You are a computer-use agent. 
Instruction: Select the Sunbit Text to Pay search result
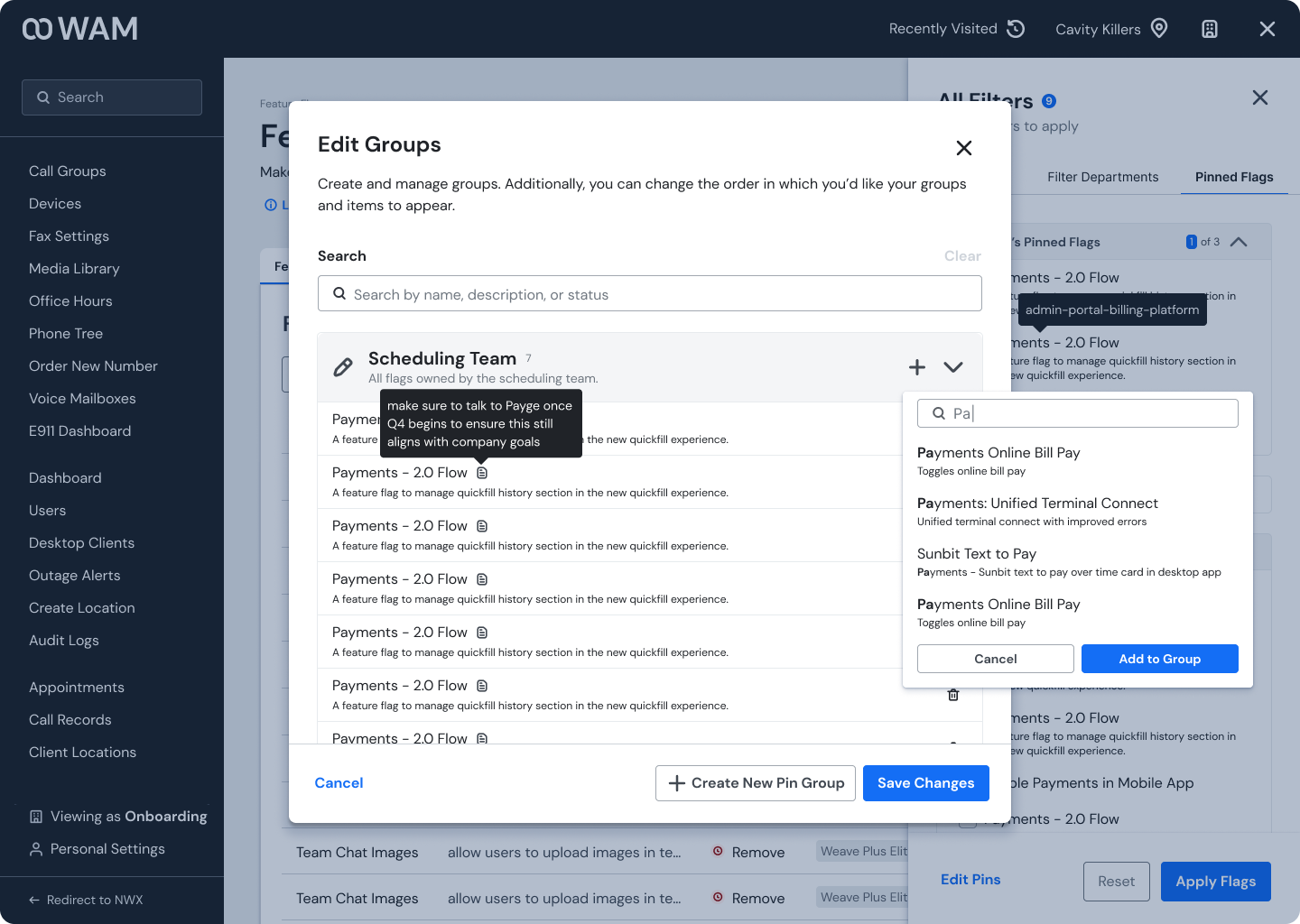click(977, 553)
